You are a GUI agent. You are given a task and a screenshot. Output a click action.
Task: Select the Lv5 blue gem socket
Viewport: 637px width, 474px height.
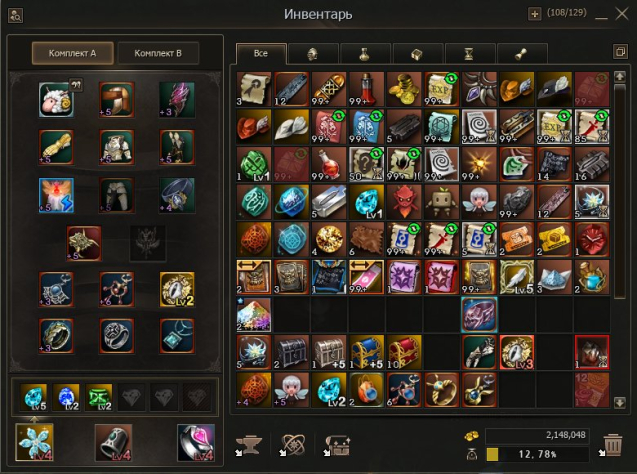coord(35,397)
